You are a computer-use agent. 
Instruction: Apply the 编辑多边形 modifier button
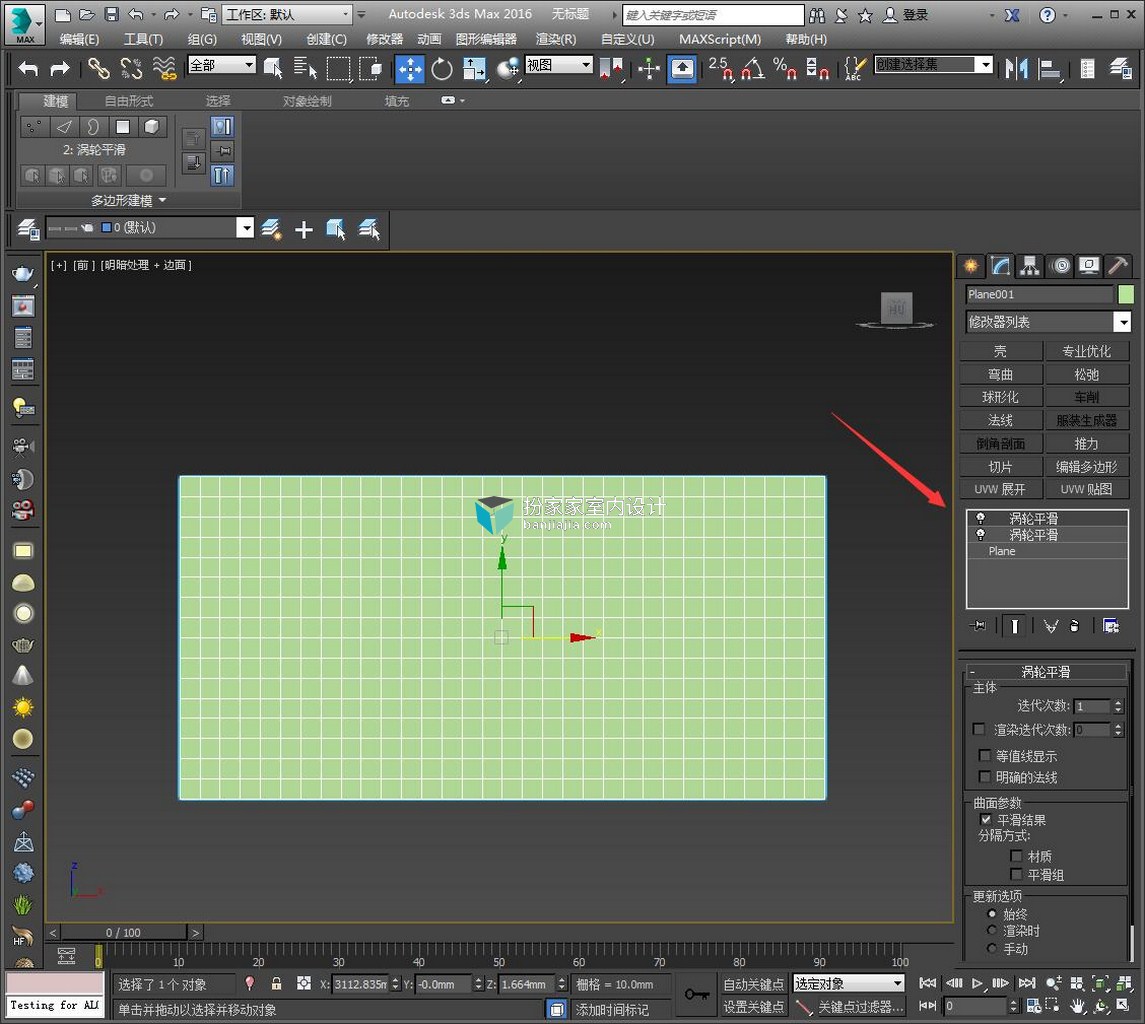(x=1087, y=467)
